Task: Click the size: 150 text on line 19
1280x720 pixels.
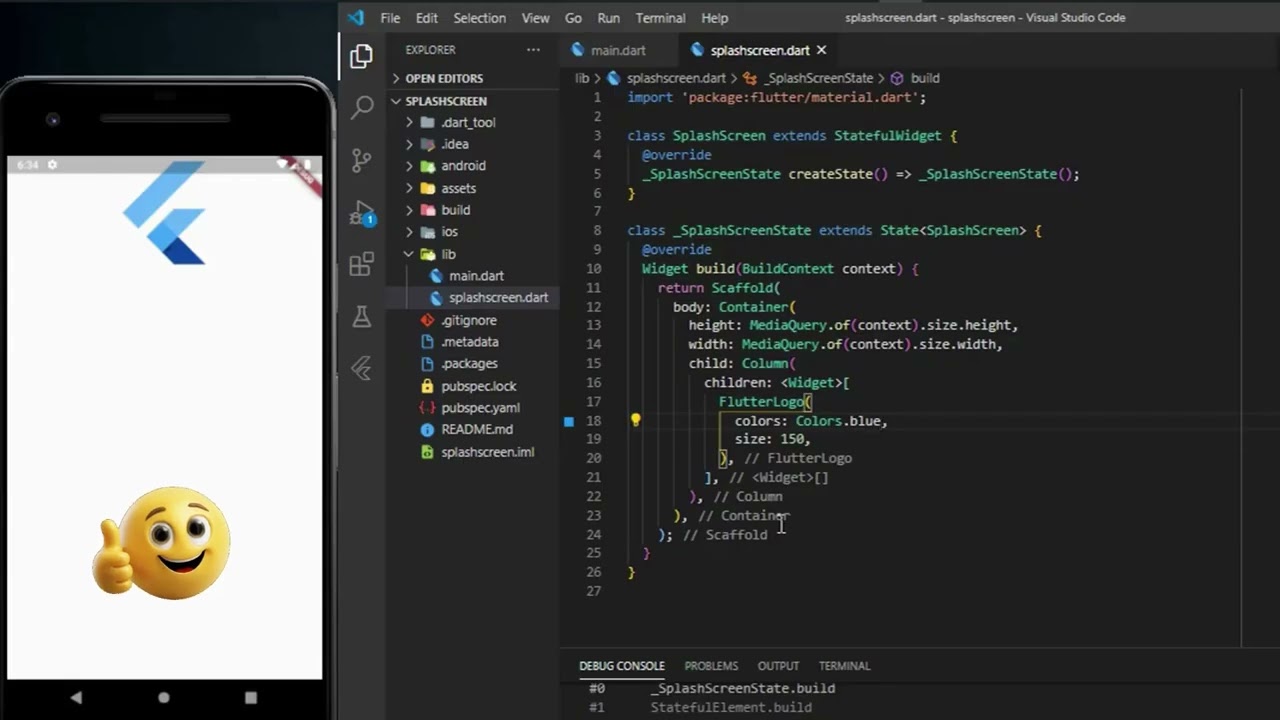Action: [769, 439]
